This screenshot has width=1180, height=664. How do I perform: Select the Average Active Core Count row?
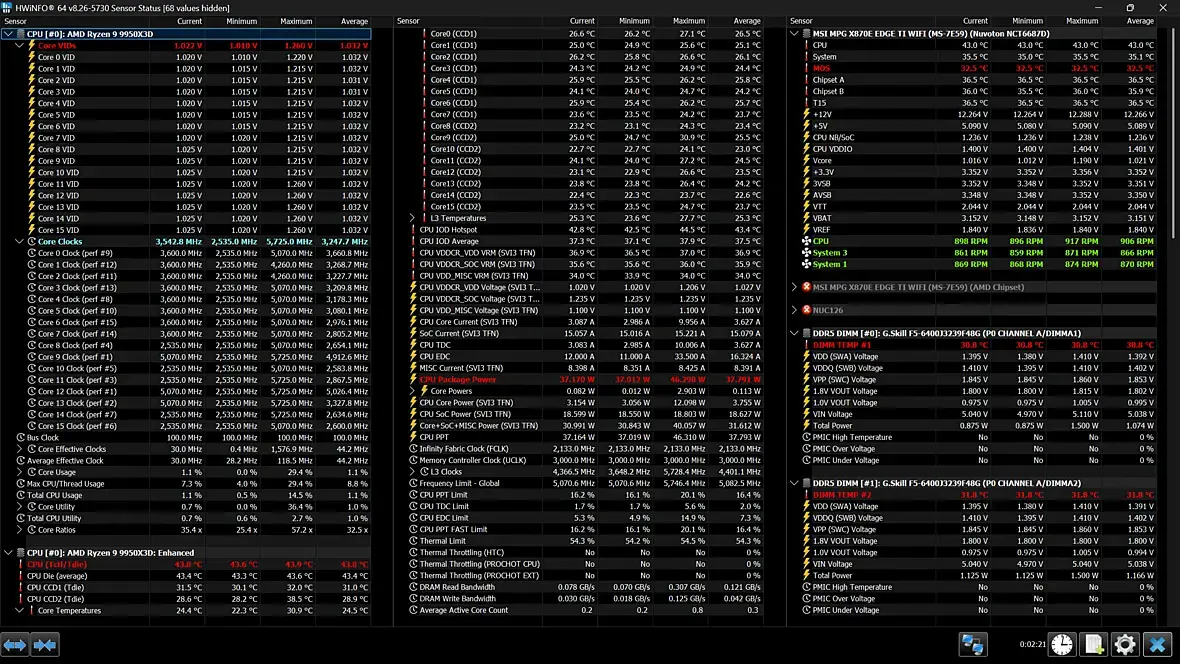579,611
